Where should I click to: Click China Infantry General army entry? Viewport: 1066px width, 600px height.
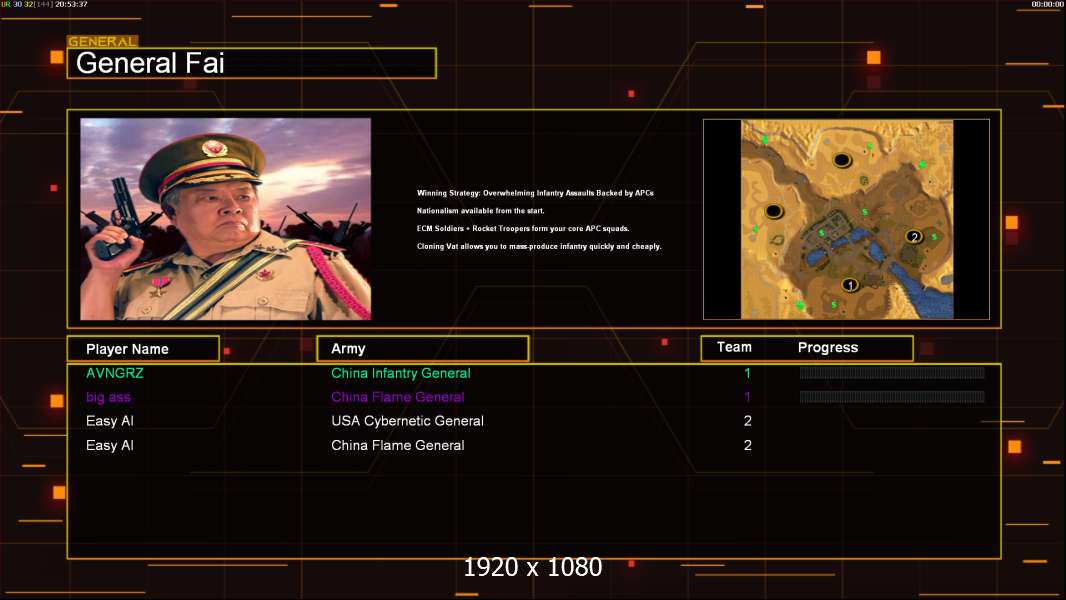(400, 373)
